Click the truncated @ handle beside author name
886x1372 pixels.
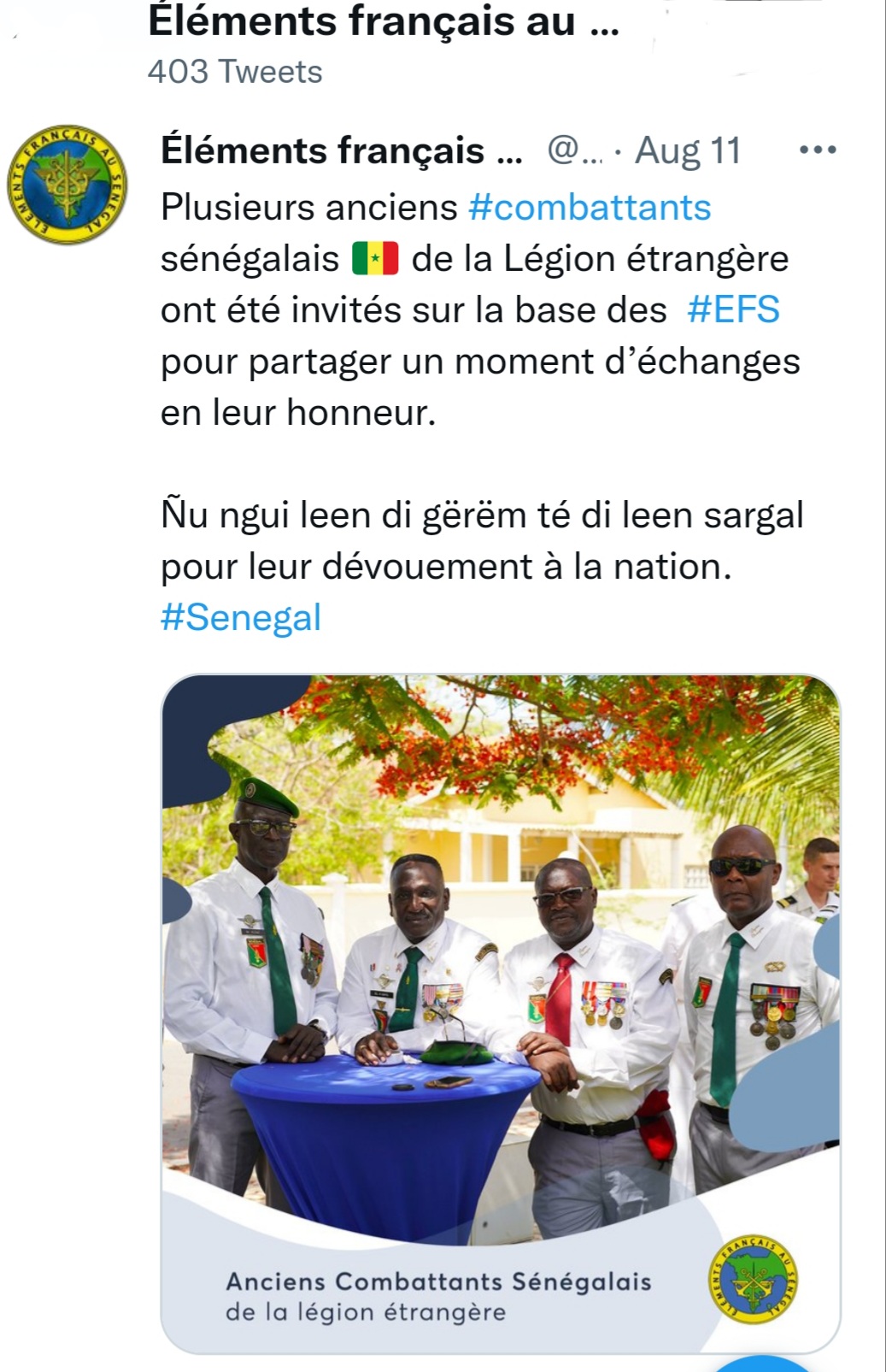click(x=575, y=150)
